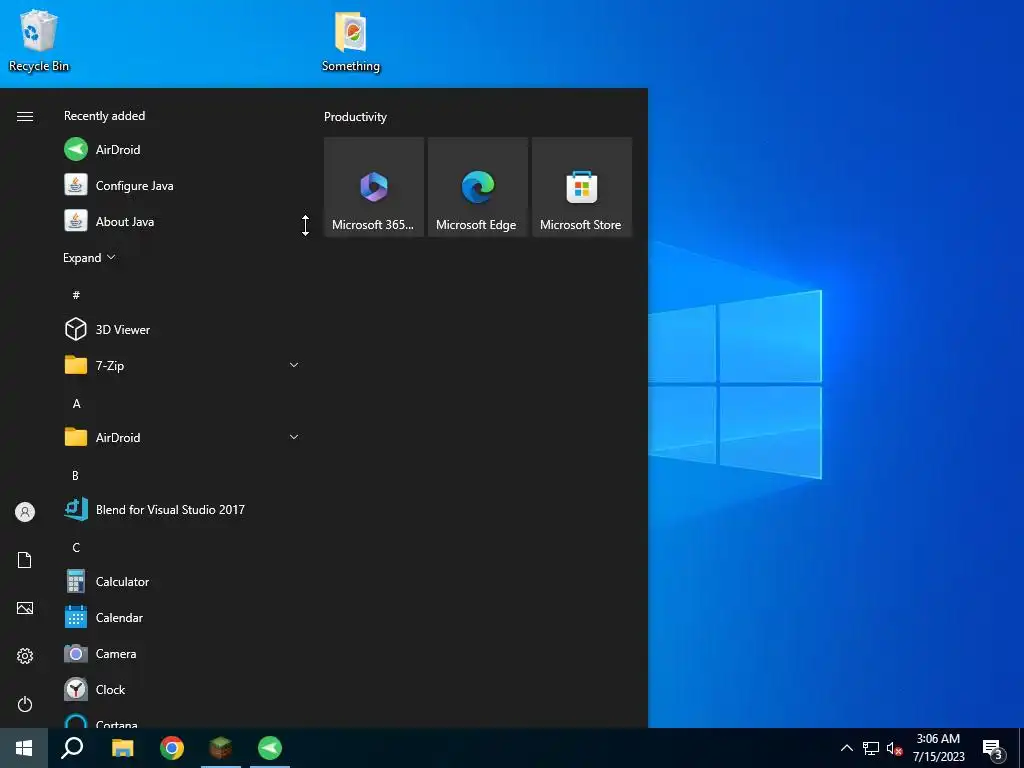Open About Java

pos(182,221)
